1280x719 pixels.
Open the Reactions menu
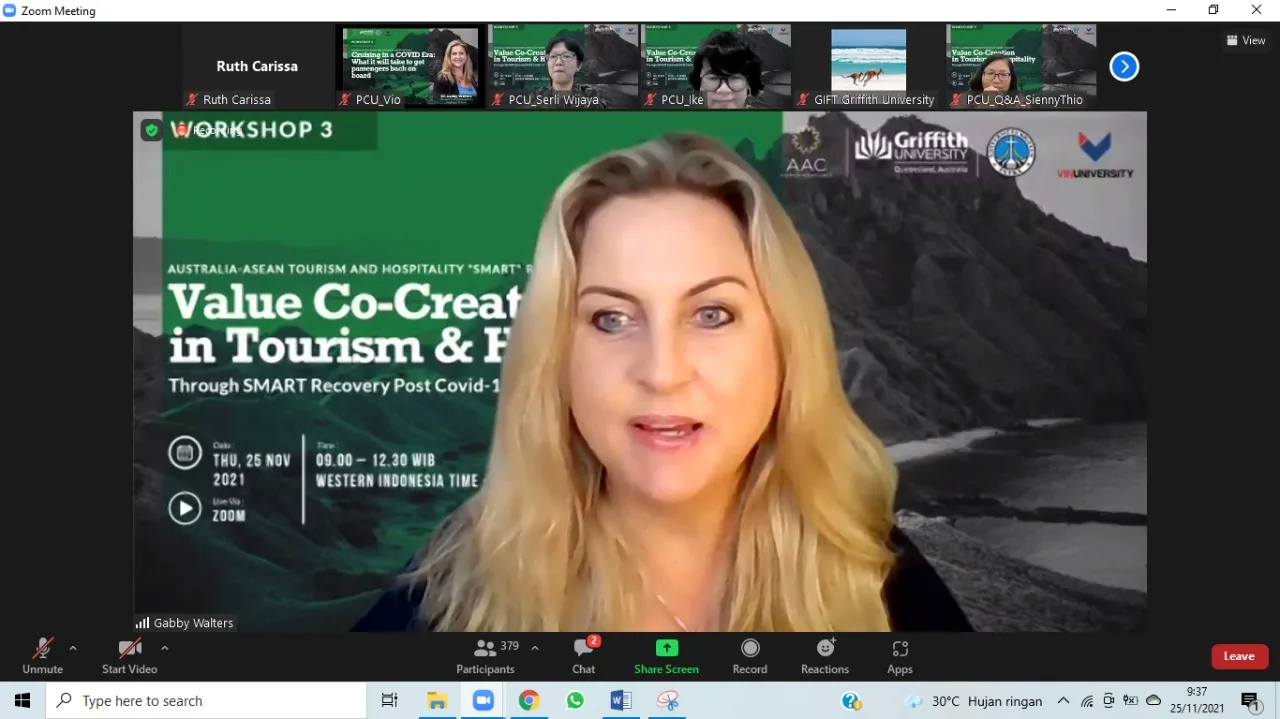tap(825, 656)
